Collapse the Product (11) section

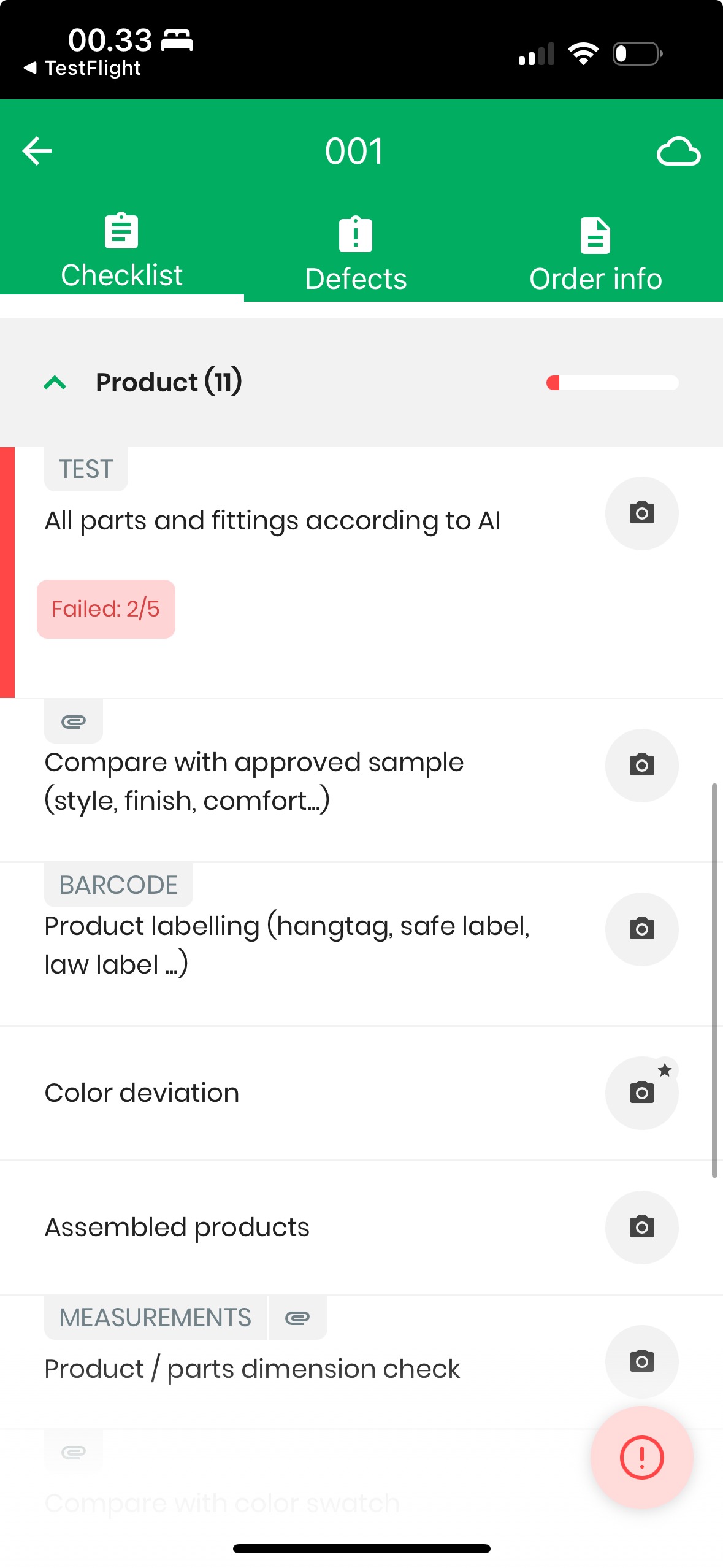tap(55, 383)
